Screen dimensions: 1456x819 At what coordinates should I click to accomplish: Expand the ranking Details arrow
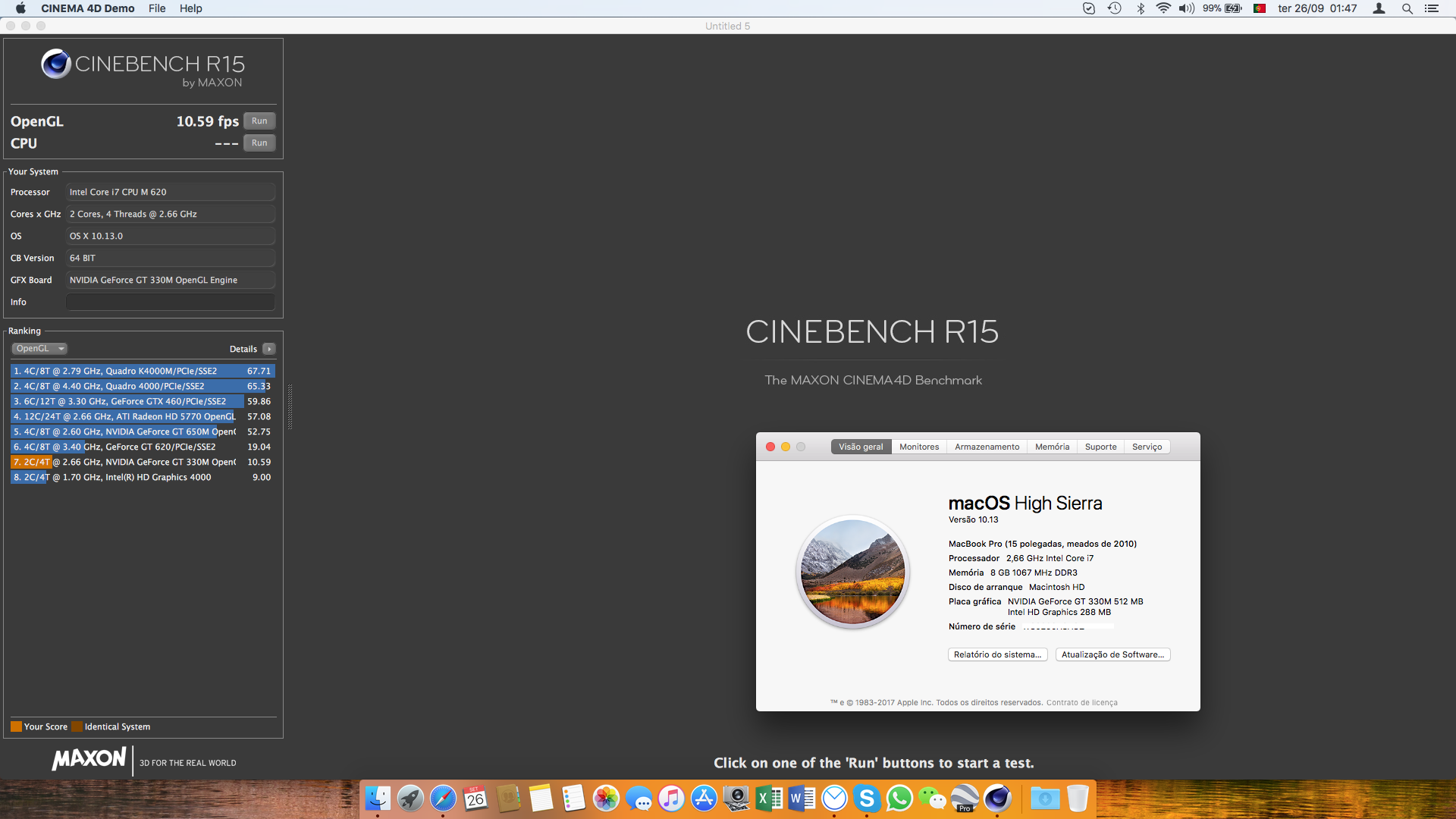pos(269,350)
